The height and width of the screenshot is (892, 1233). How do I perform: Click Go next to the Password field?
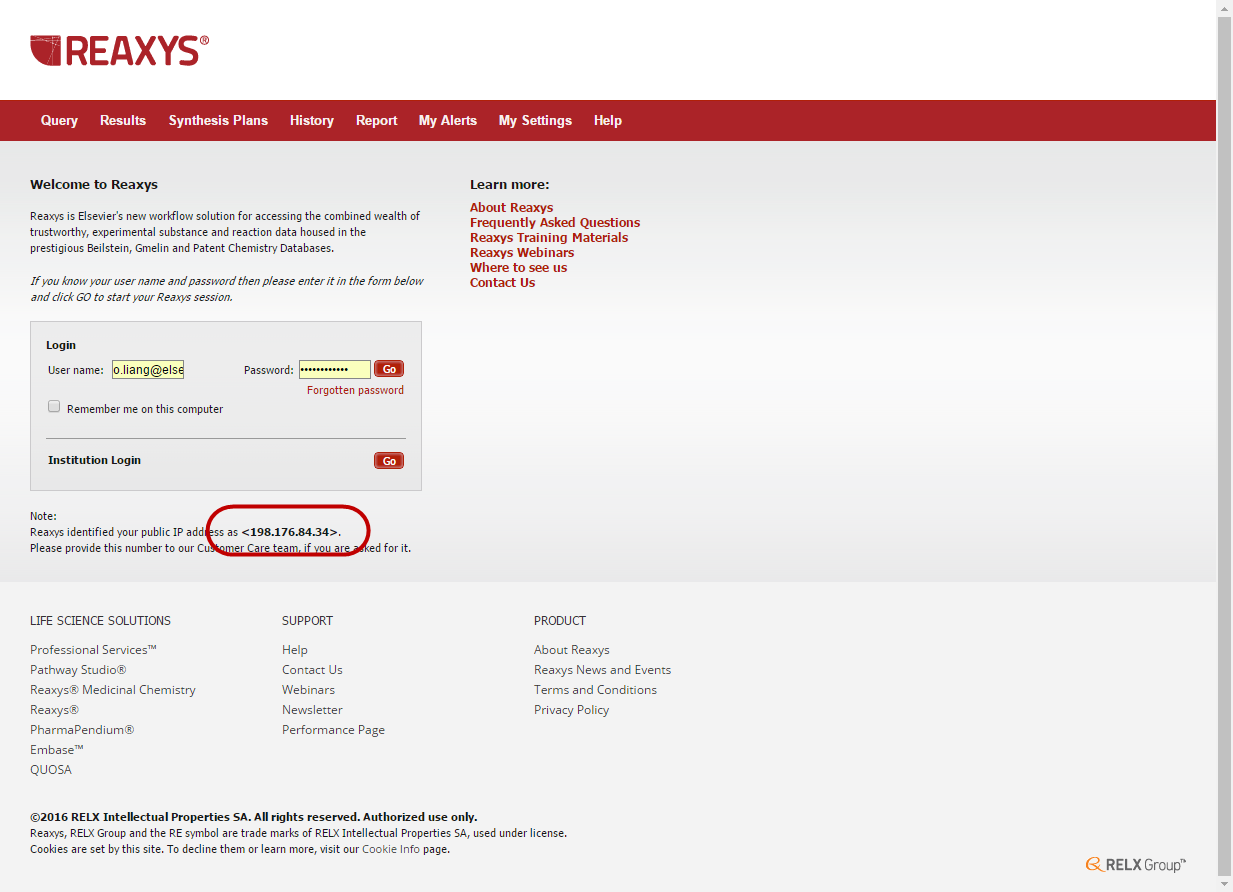point(389,369)
